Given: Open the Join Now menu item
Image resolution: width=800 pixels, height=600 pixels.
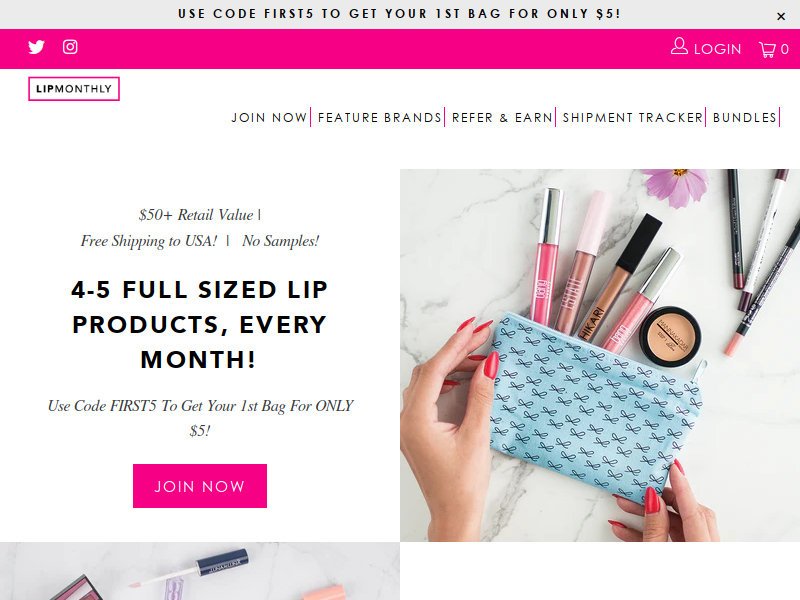Looking at the screenshot, I should coord(269,118).
